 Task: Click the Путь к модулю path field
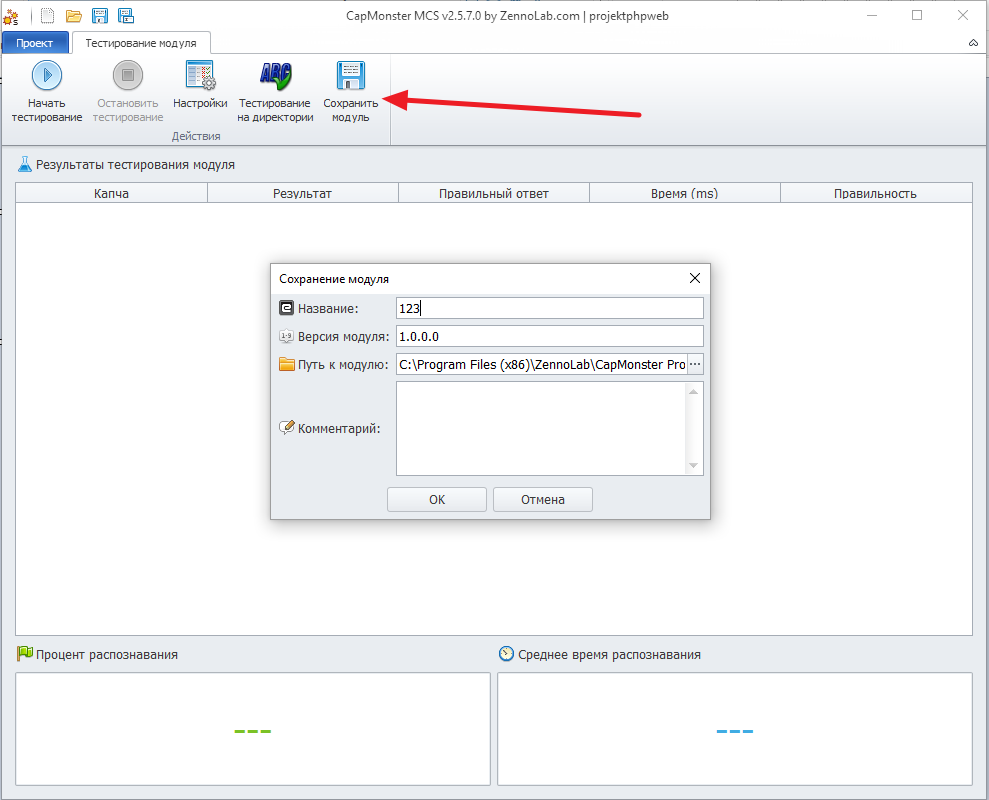[x=541, y=364]
